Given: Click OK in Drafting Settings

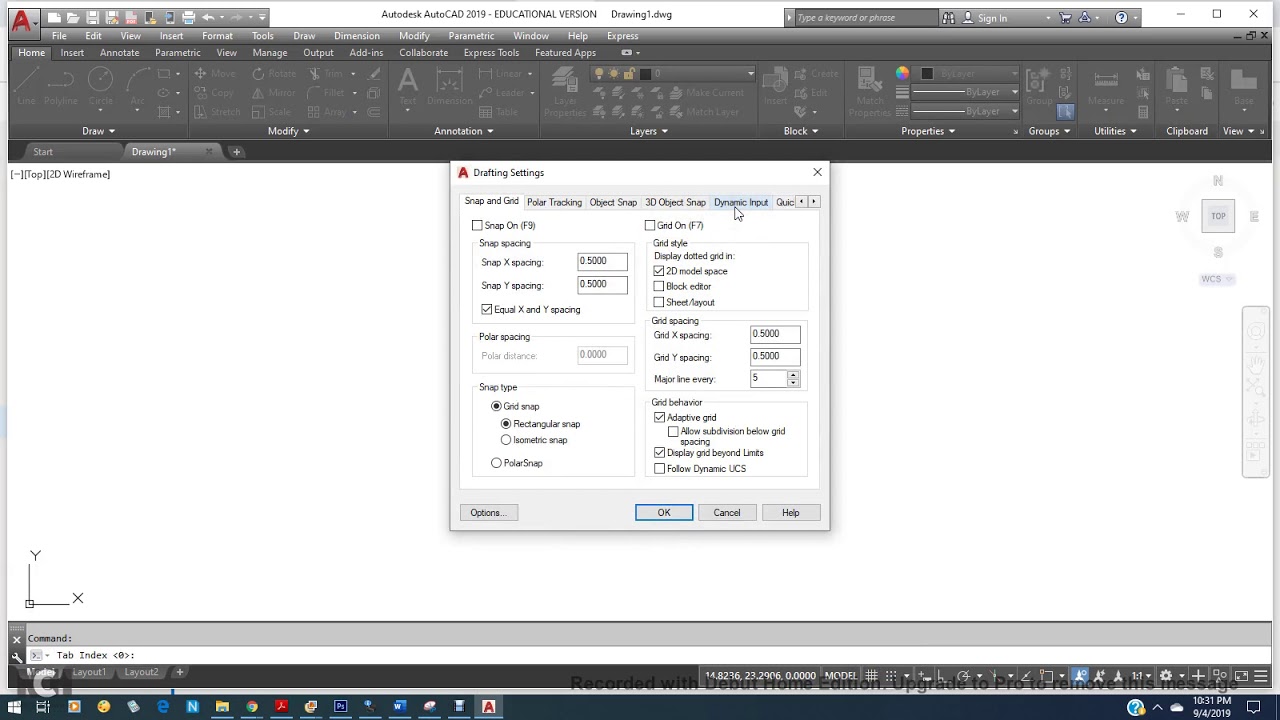Looking at the screenshot, I should 664,513.
